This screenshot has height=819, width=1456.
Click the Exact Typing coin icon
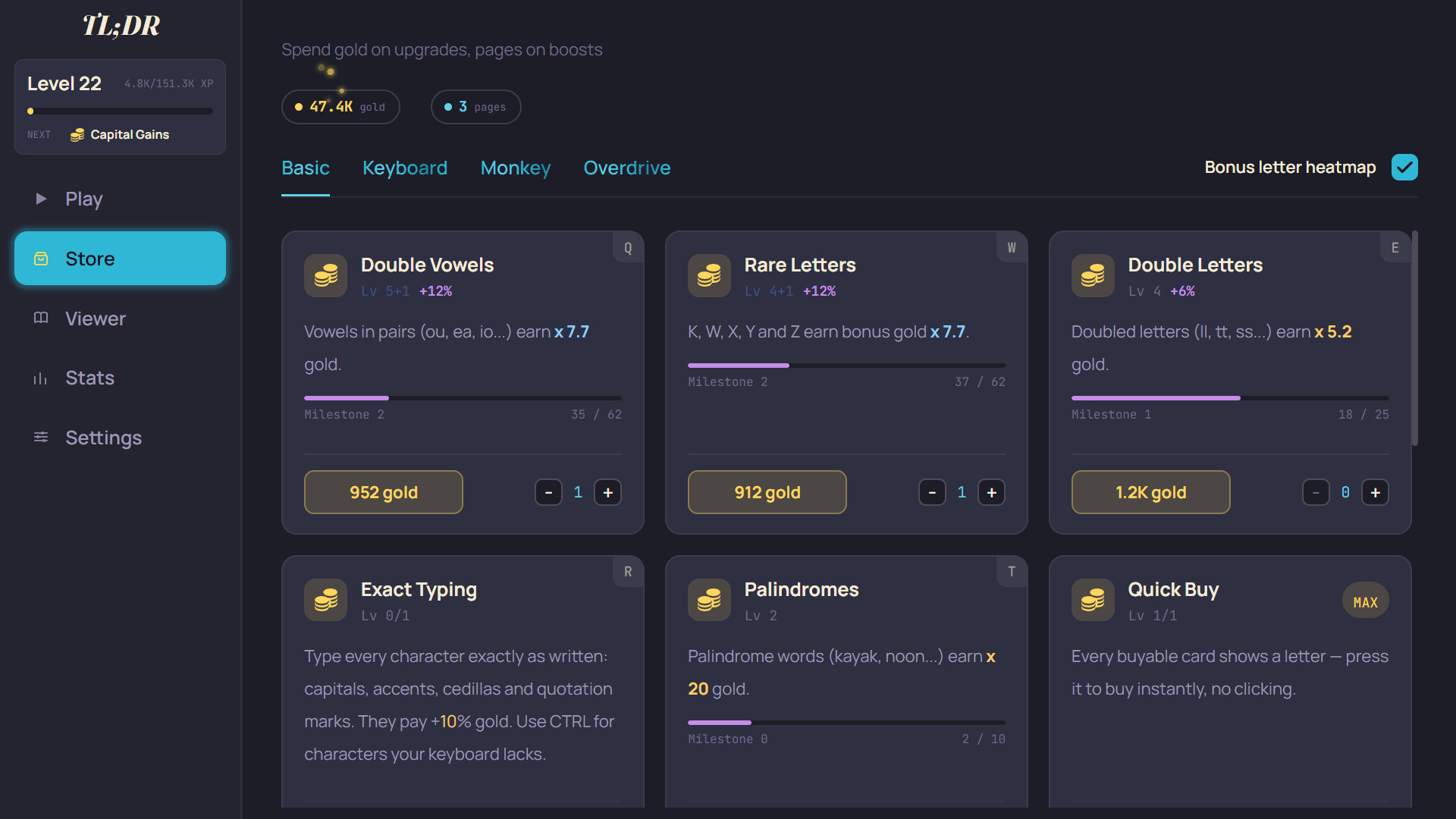(325, 600)
